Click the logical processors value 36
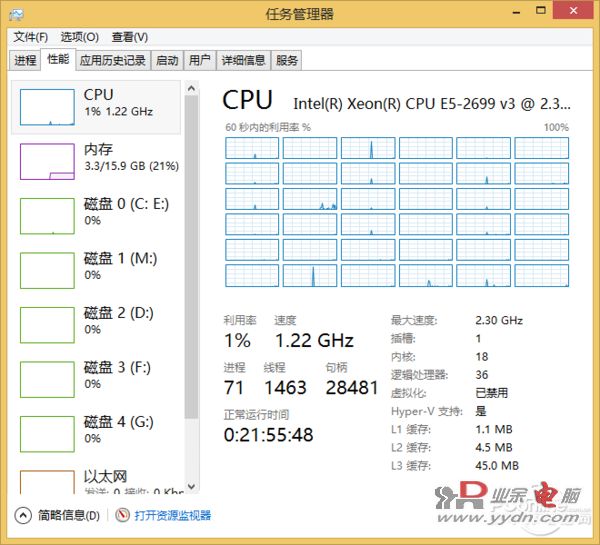This screenshot has width=600, height=545. point(482,374)
